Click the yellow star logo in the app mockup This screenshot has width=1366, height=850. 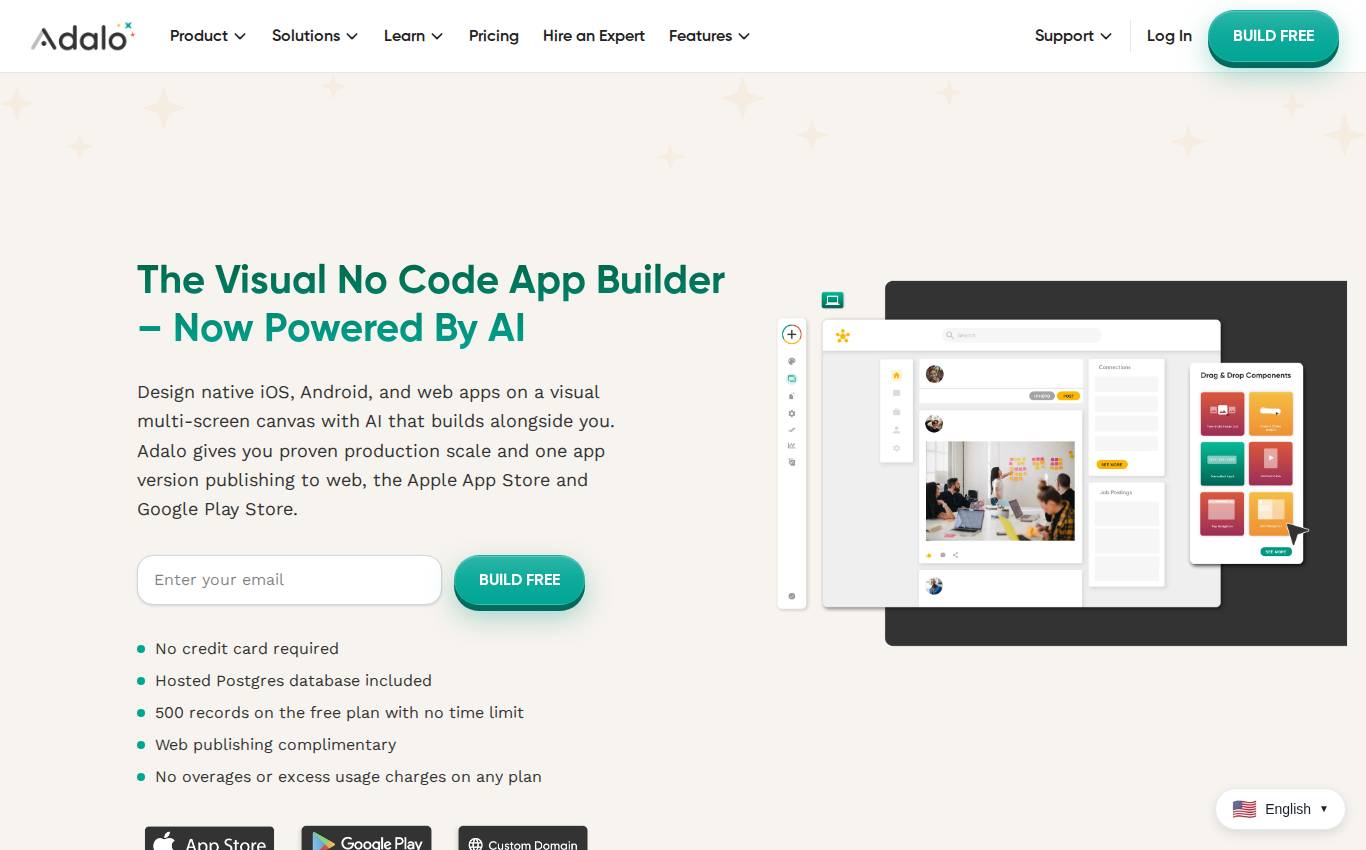coord(842,336)
